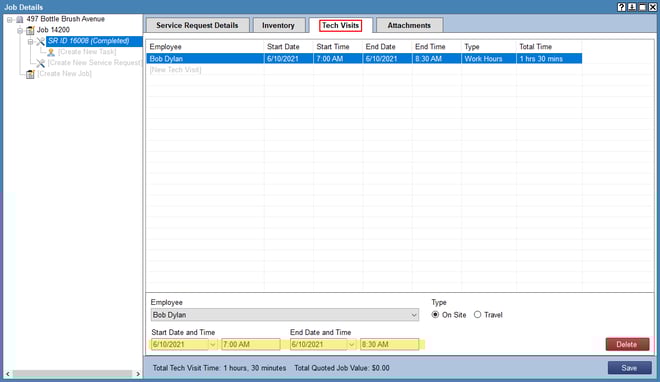Viewport: 660px width, 382px height.
Task: Click the wrench icon for SR ID 16008
Action: (x=40, y=41)
